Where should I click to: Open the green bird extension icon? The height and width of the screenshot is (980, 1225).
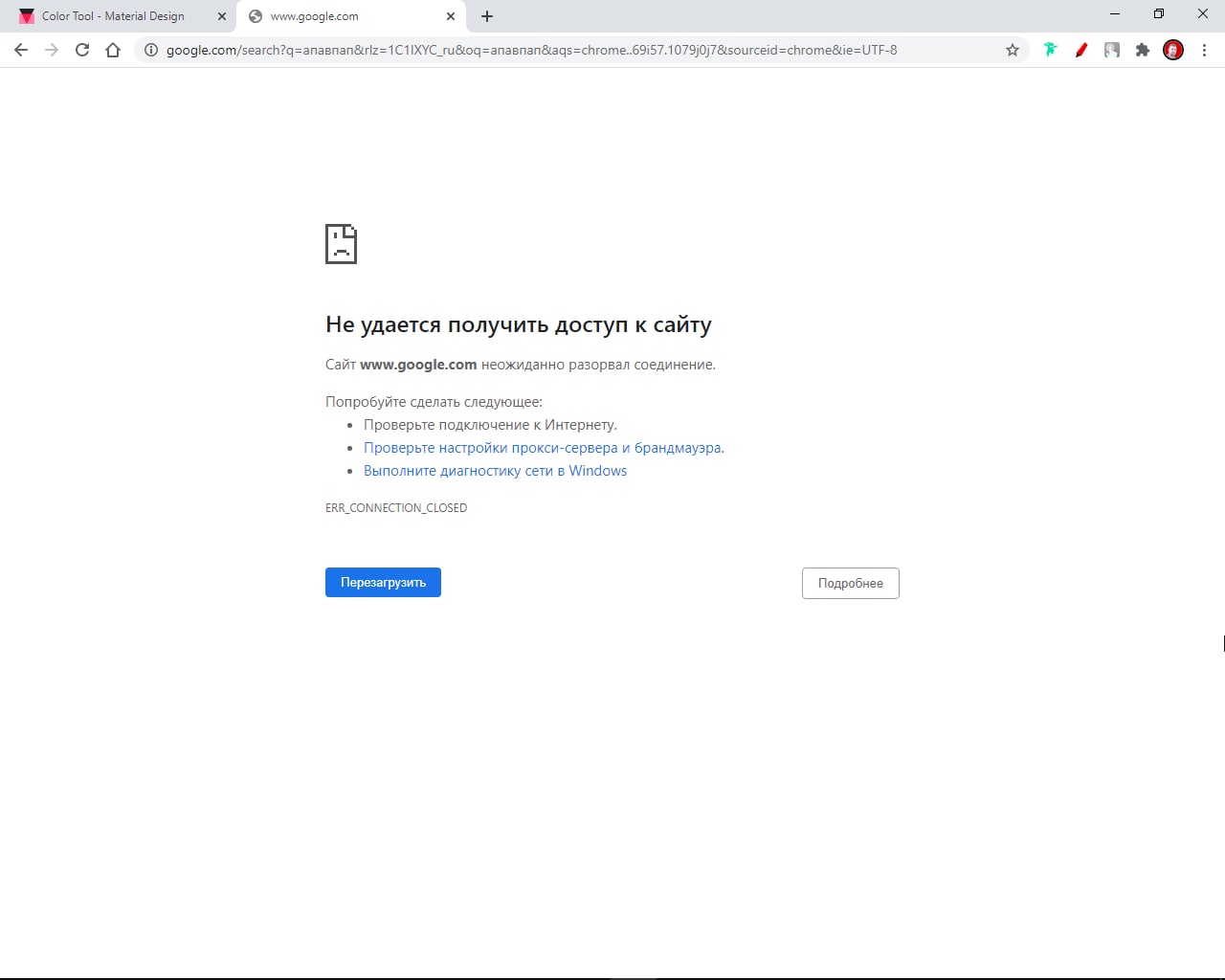[x=1050, y=50]
